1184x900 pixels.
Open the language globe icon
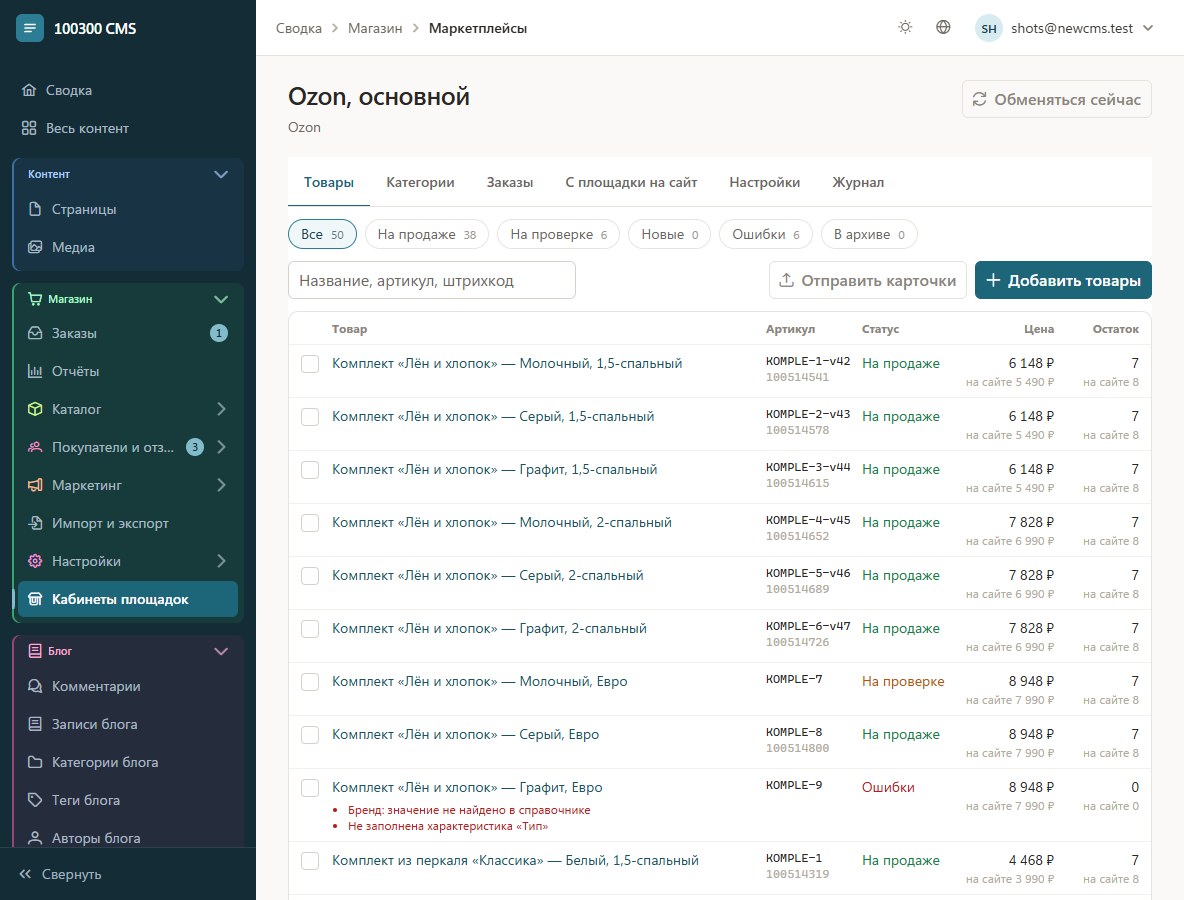(x=943, y=28)
